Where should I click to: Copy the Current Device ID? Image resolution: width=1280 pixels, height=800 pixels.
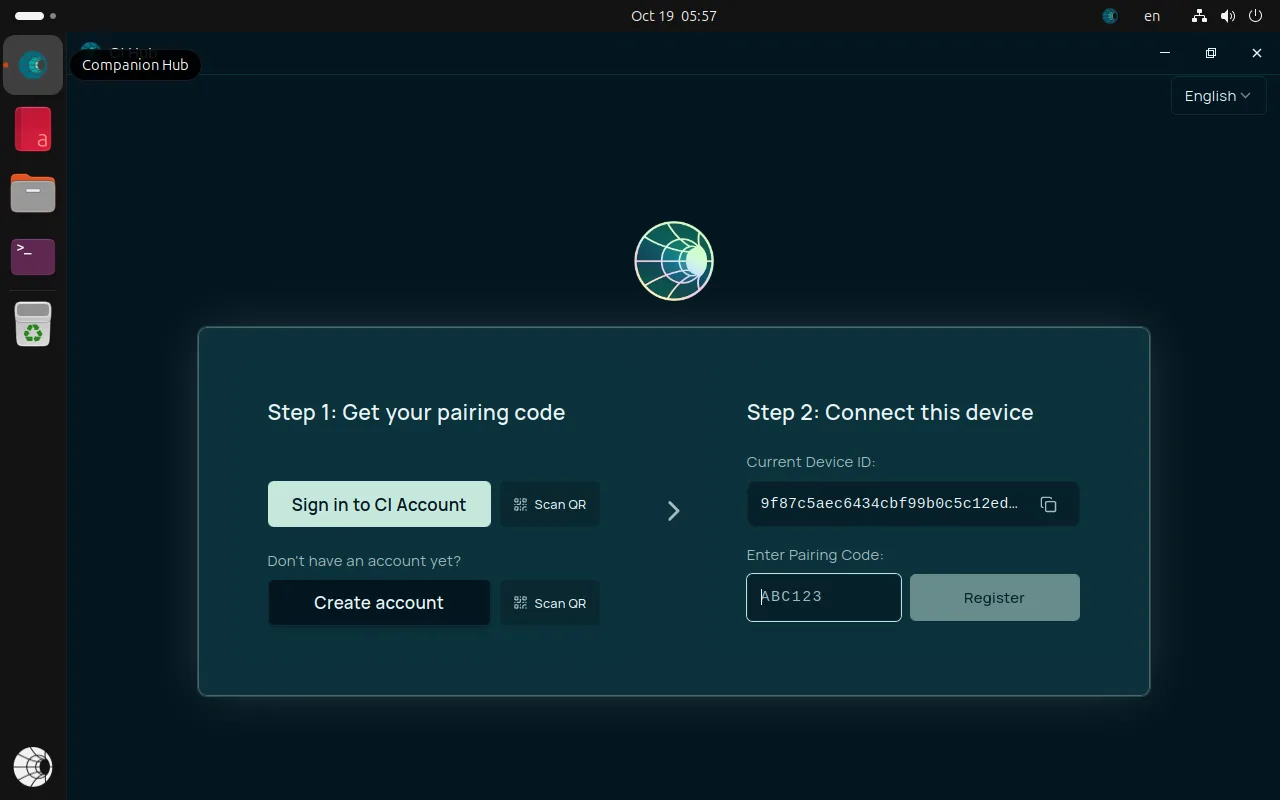point(1048,505)
